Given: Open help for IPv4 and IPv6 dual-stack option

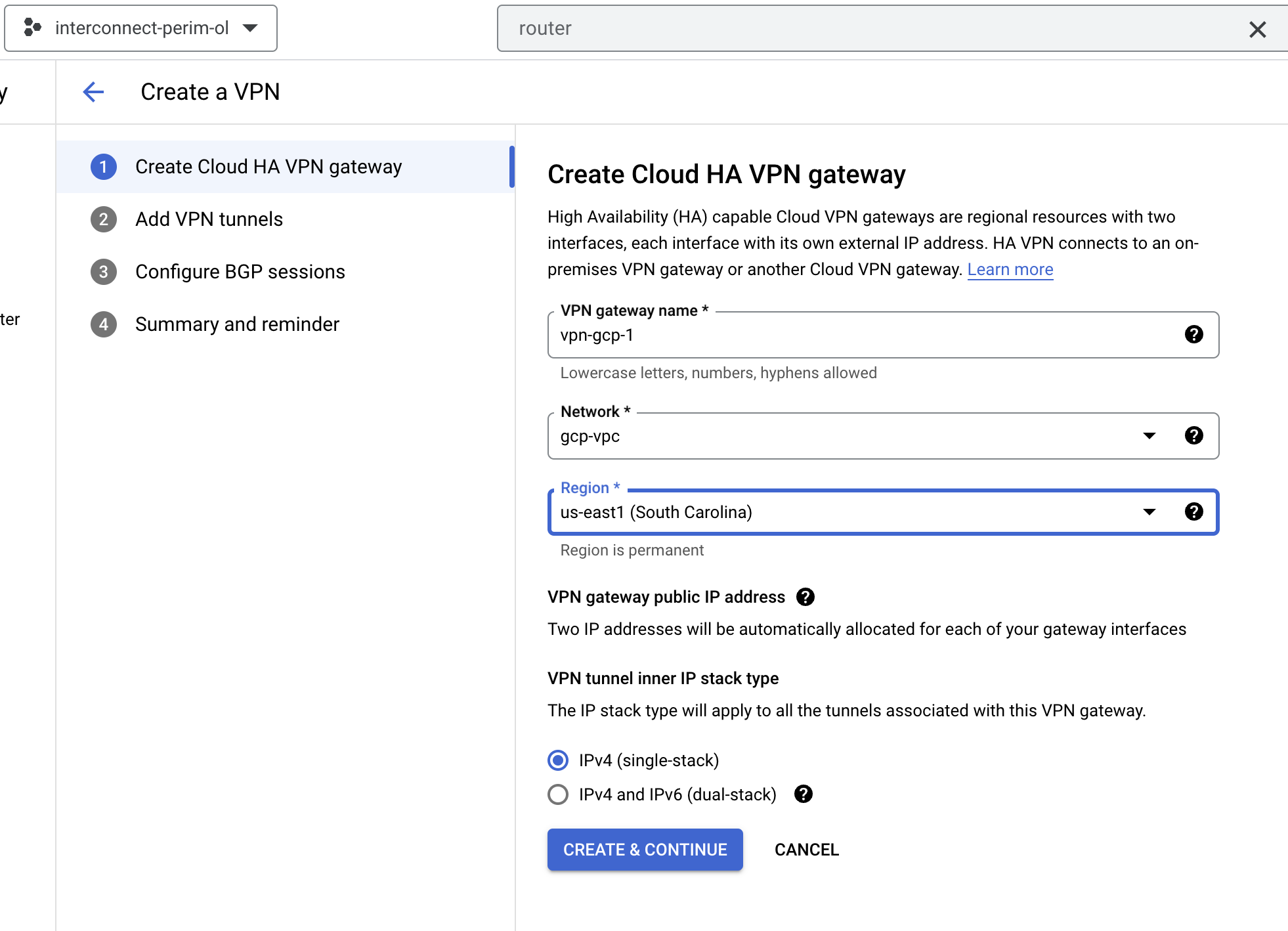Looking at the screenshot, I should pos(804,794).
